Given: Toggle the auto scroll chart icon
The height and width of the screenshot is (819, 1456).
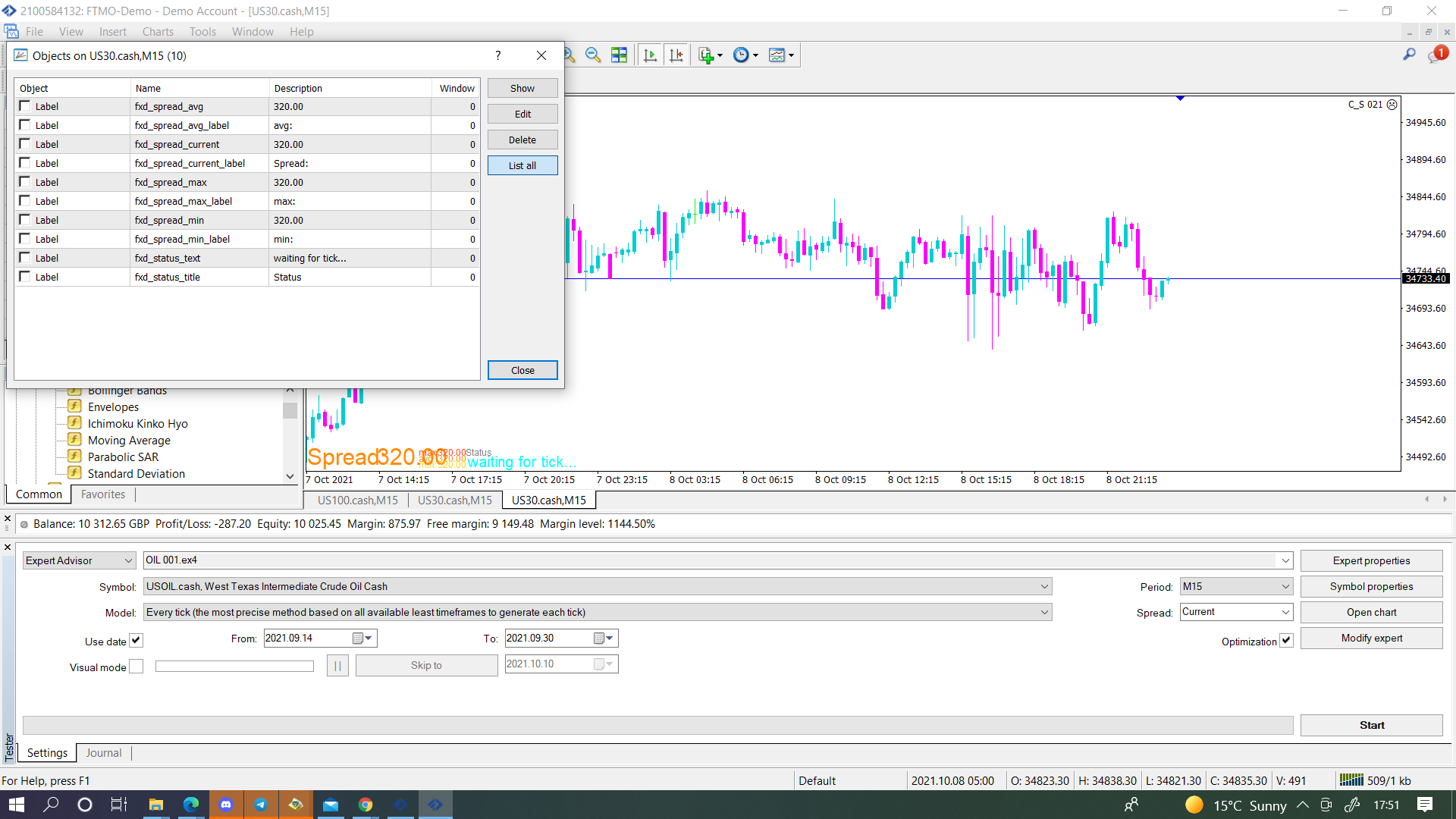Looking at the screenshot, I should pos(650,55).
